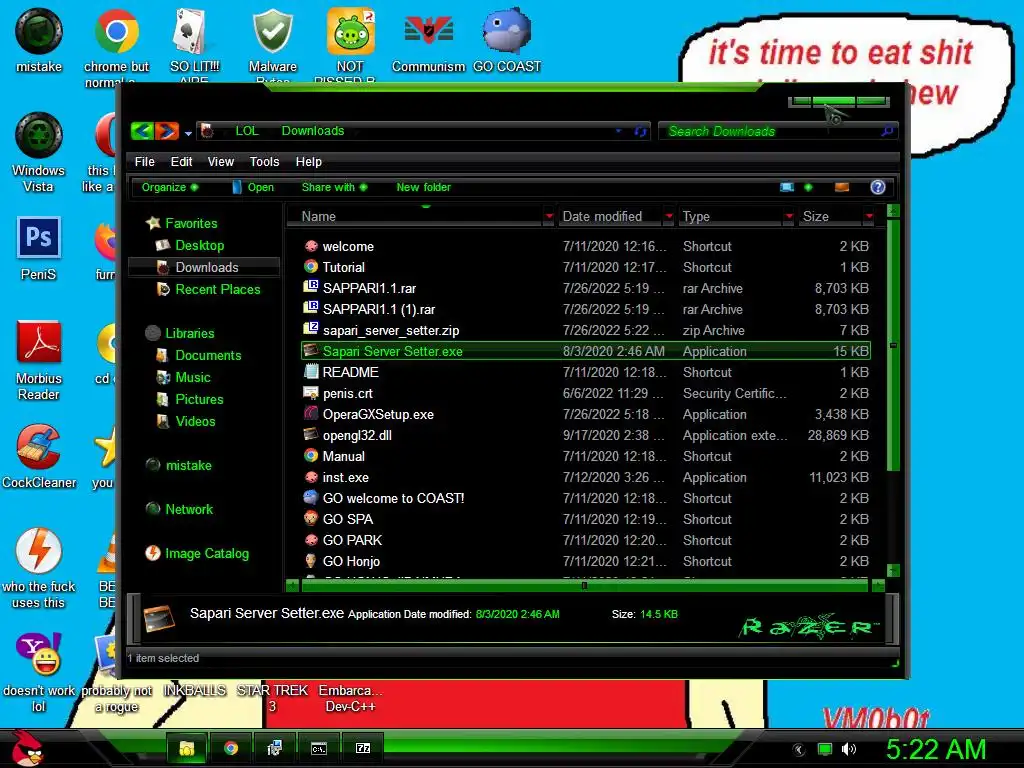Click the Search Downloads input field

pos(771,131)
